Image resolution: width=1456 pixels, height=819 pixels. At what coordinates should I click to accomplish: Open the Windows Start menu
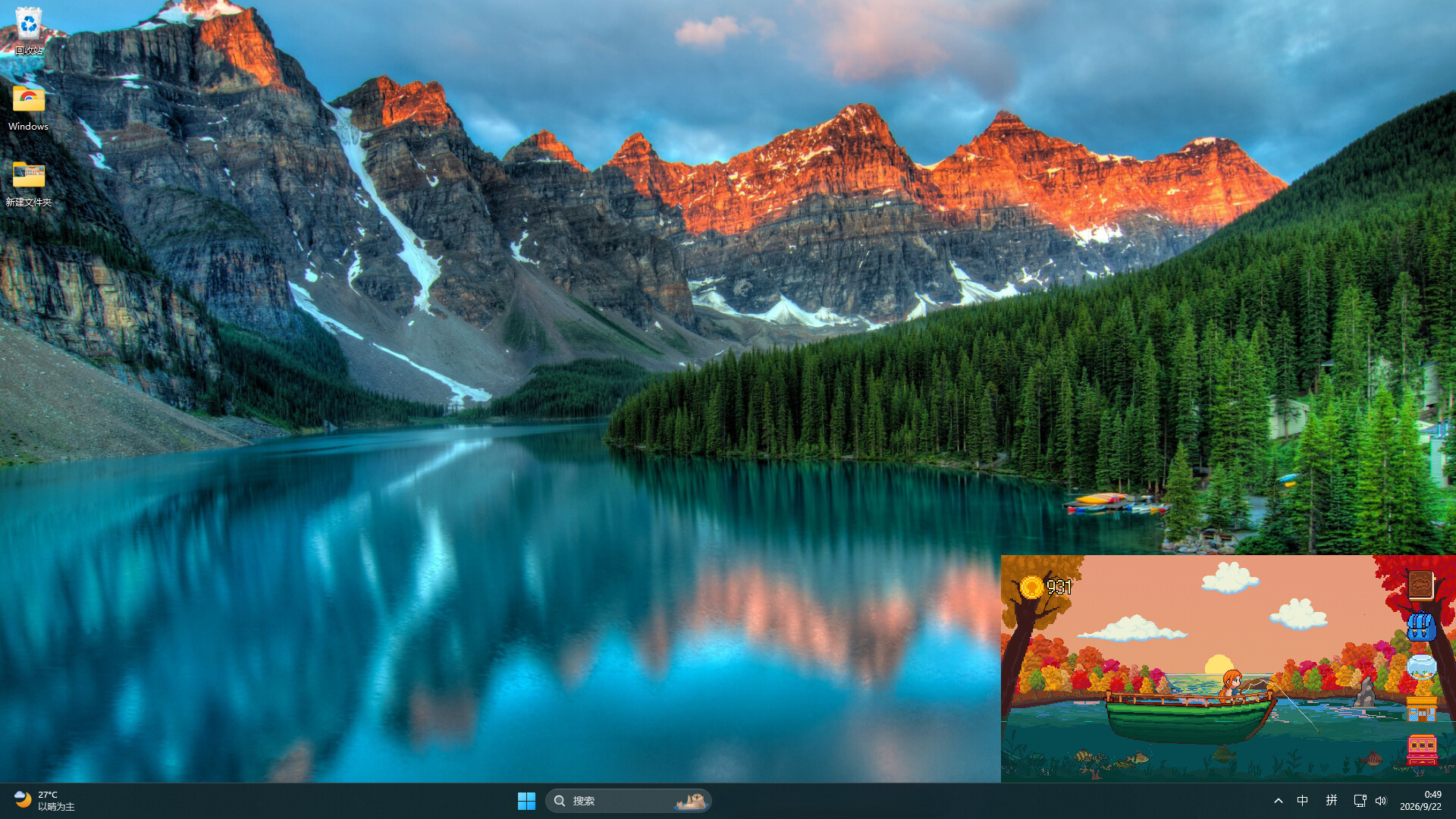coord(526,801)
